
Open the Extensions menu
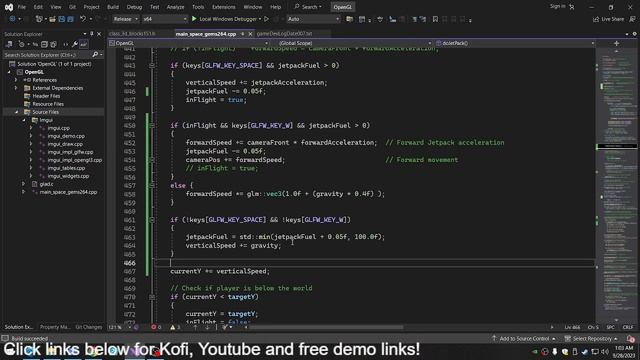pos(224,7)
